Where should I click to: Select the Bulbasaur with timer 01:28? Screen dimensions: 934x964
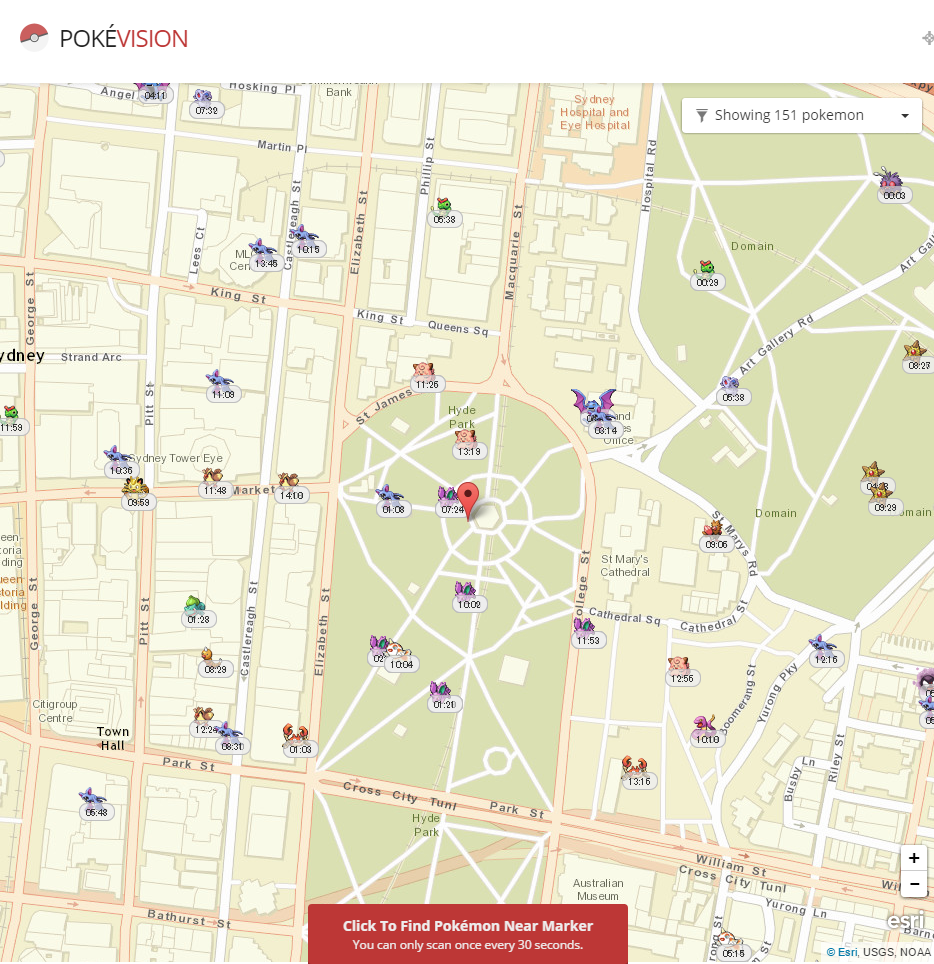pyautogui.click(x=197, y=611)
